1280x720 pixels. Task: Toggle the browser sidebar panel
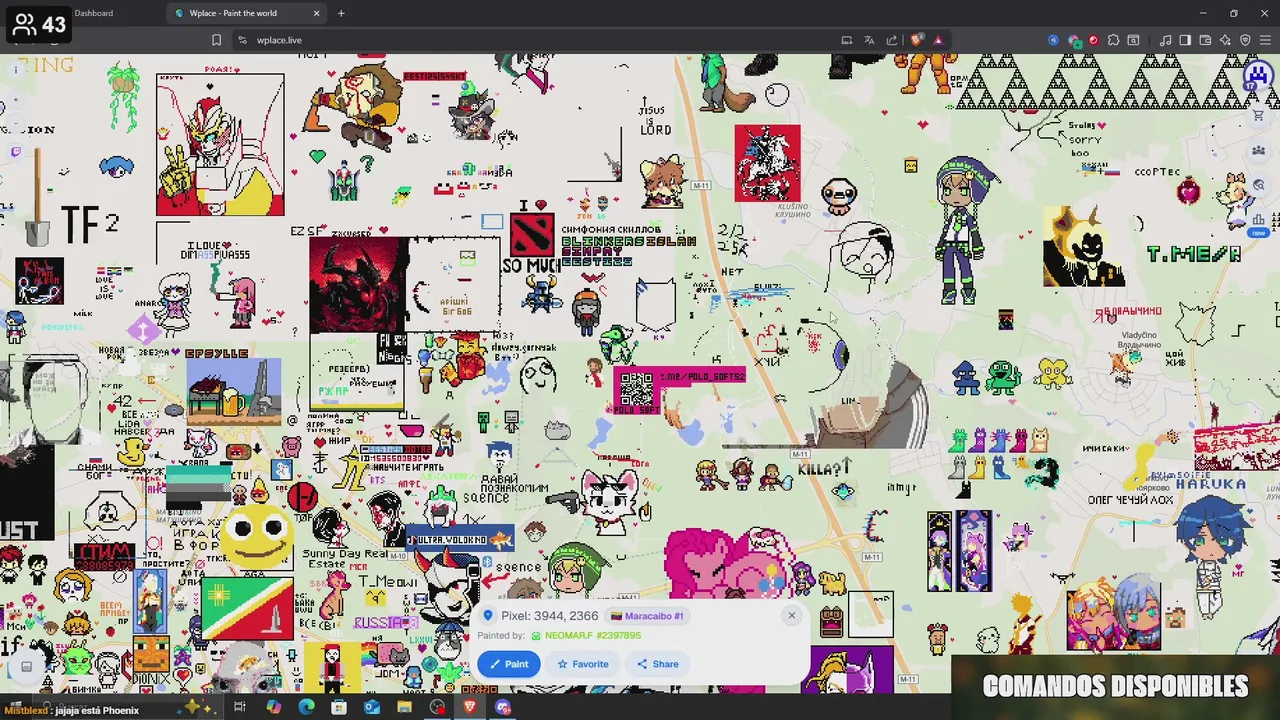(1185, 40)
